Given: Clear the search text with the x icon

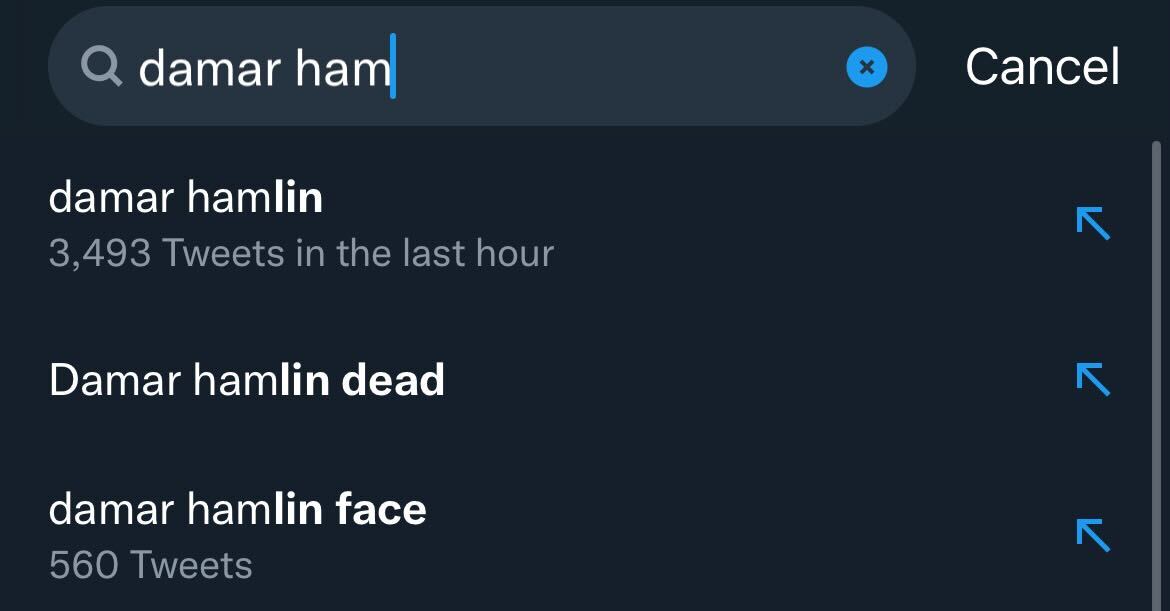Looking at the screenshot, I should (x=867, y=68).
